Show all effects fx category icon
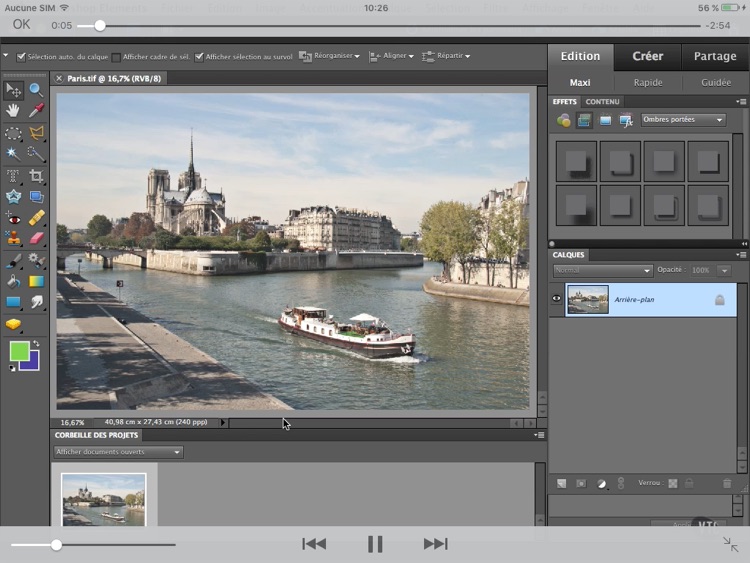Screen dimensions: 750x563 (626, 121)
